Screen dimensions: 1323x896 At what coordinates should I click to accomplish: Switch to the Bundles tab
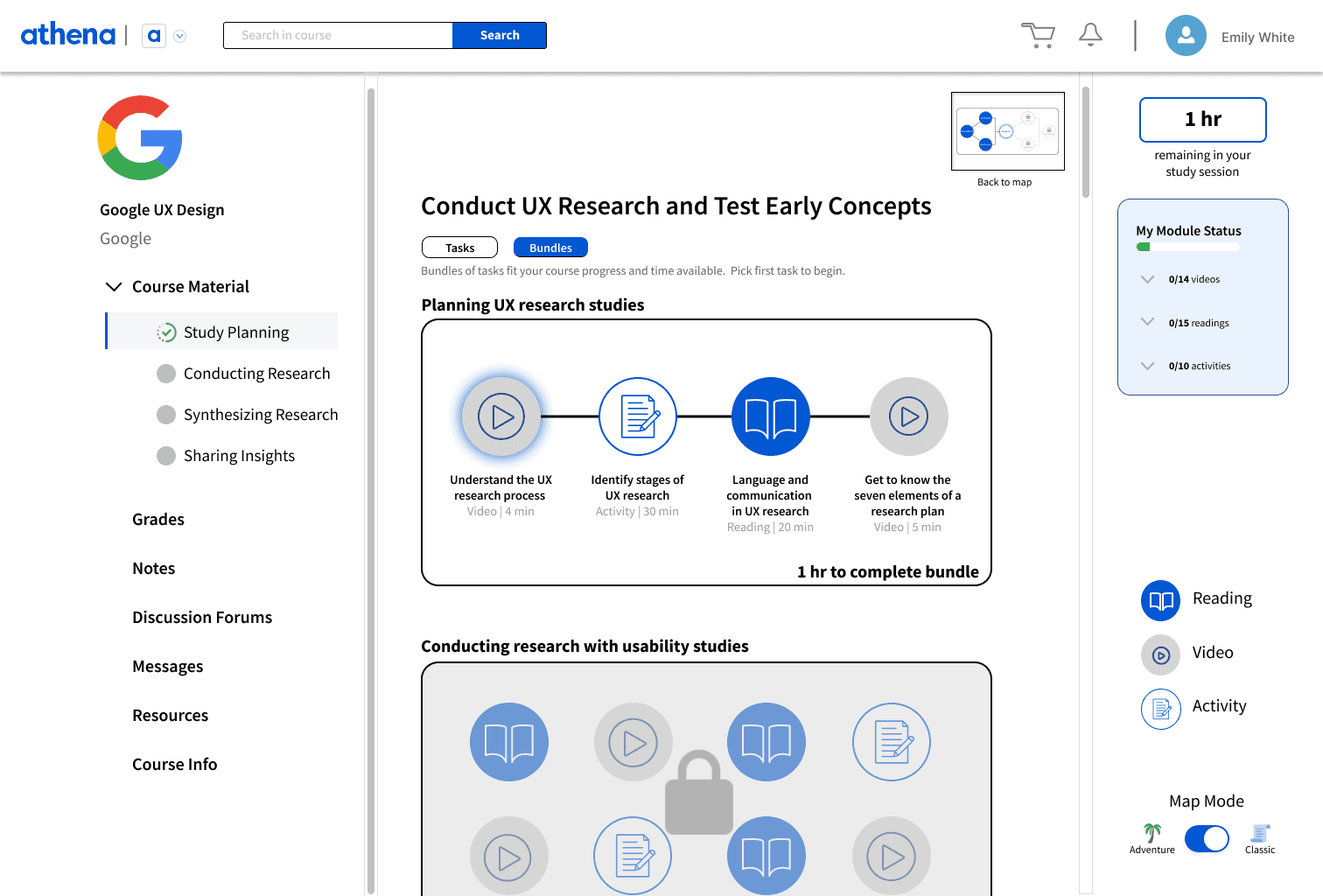point(551,248)
